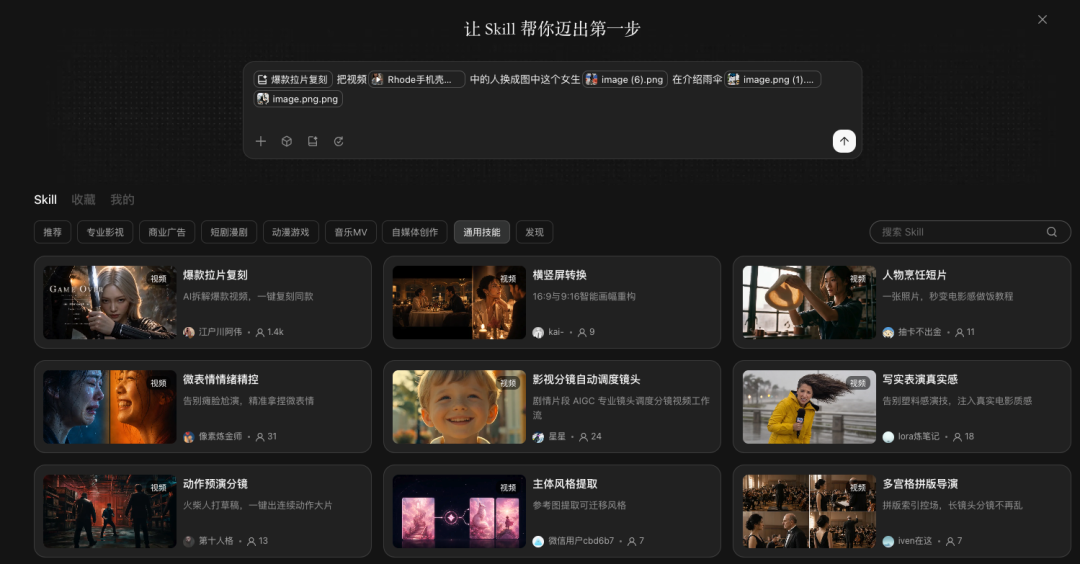The height and width of the screenshot is (564, 1080).
Task: Switch to the 我的 tab
Action: pyautogui.click(x=122, y=200)
